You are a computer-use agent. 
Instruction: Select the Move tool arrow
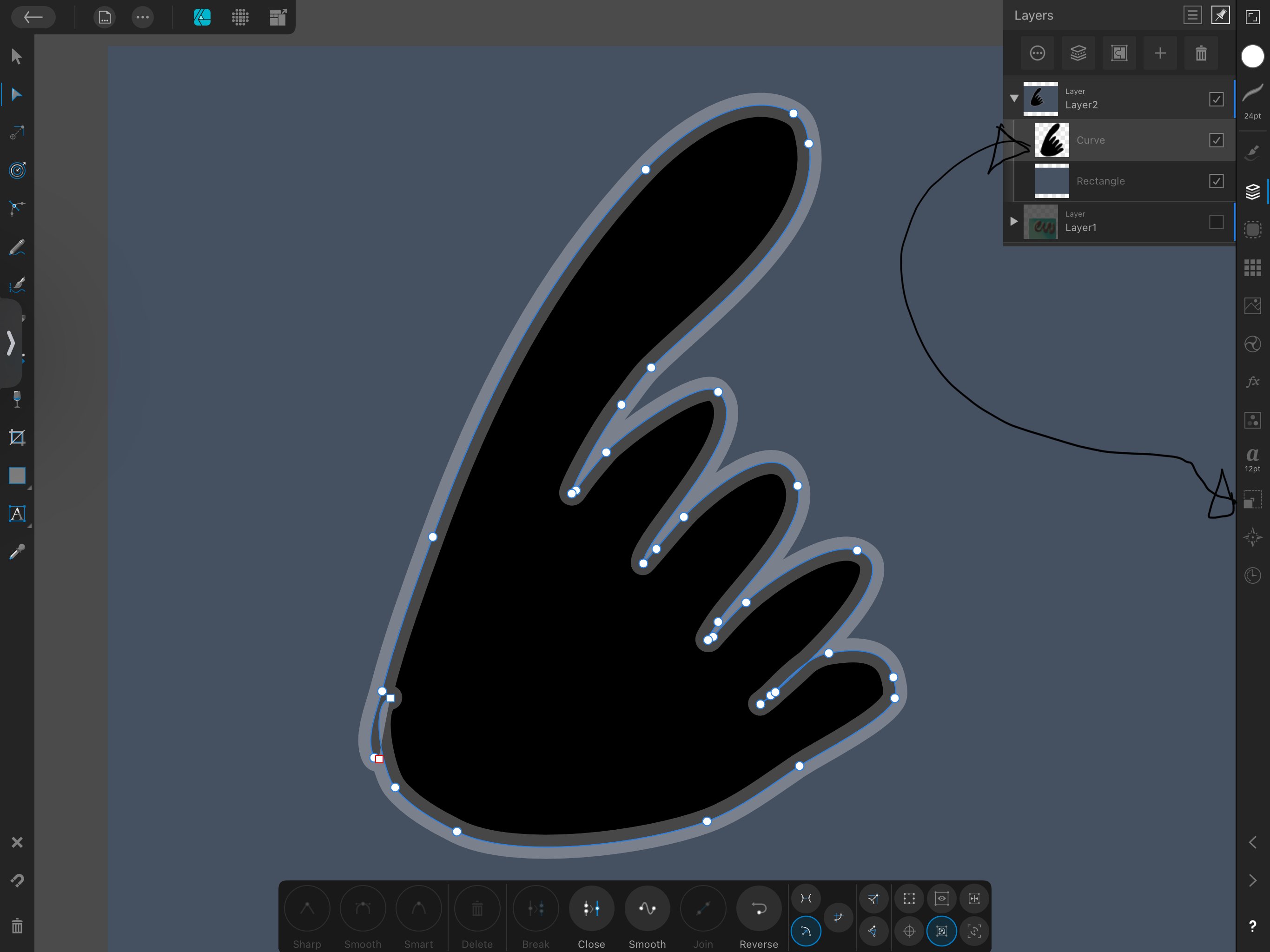pos(17,56)
